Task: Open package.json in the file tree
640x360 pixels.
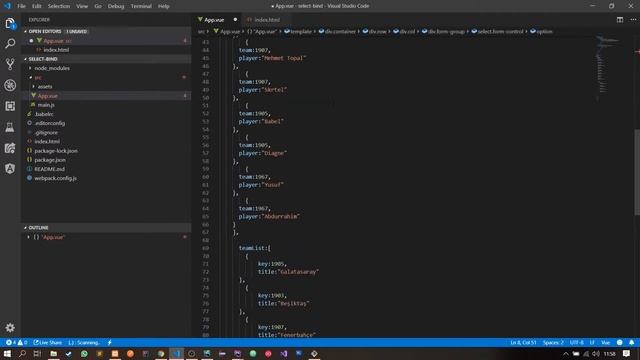Action: pos(50,160)
